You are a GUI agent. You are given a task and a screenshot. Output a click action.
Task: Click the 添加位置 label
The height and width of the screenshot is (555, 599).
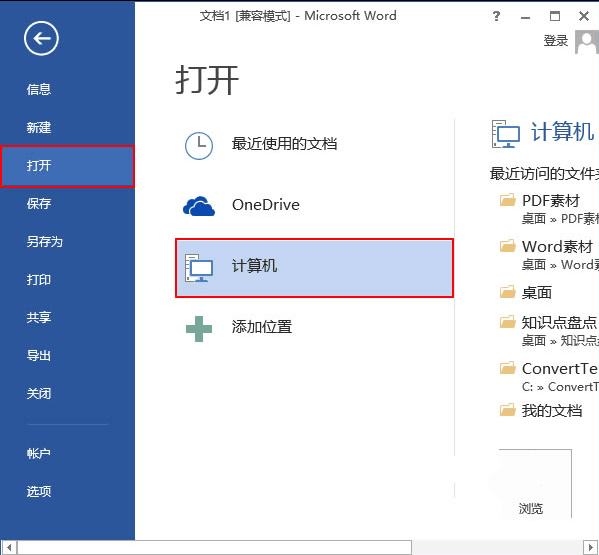coord(262,327)
